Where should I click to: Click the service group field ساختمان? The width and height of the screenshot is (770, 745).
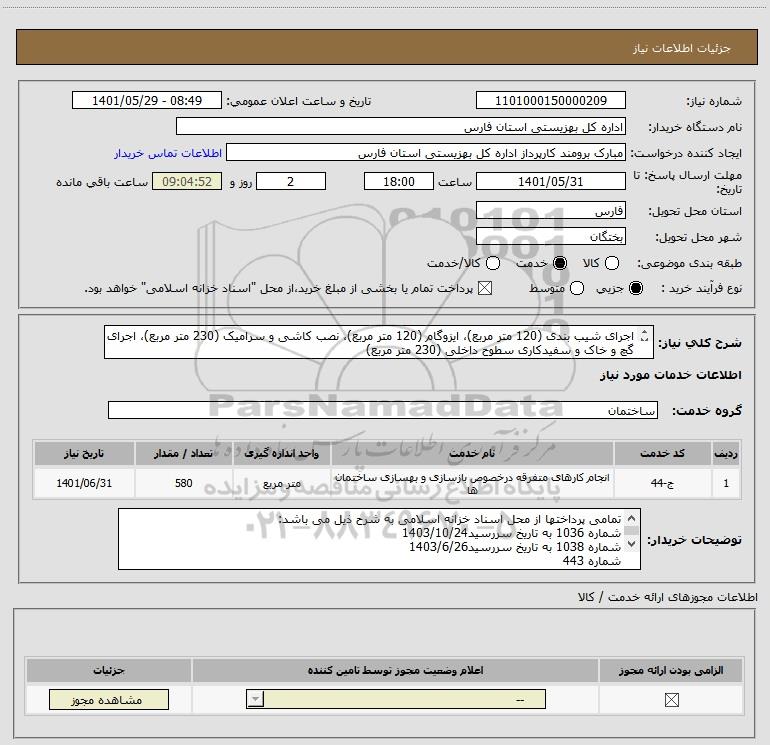point(383,411)
